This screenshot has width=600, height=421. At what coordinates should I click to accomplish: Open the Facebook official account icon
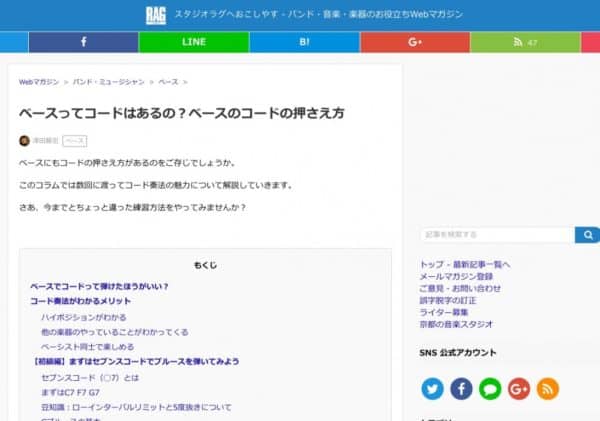tap(461, 389)
